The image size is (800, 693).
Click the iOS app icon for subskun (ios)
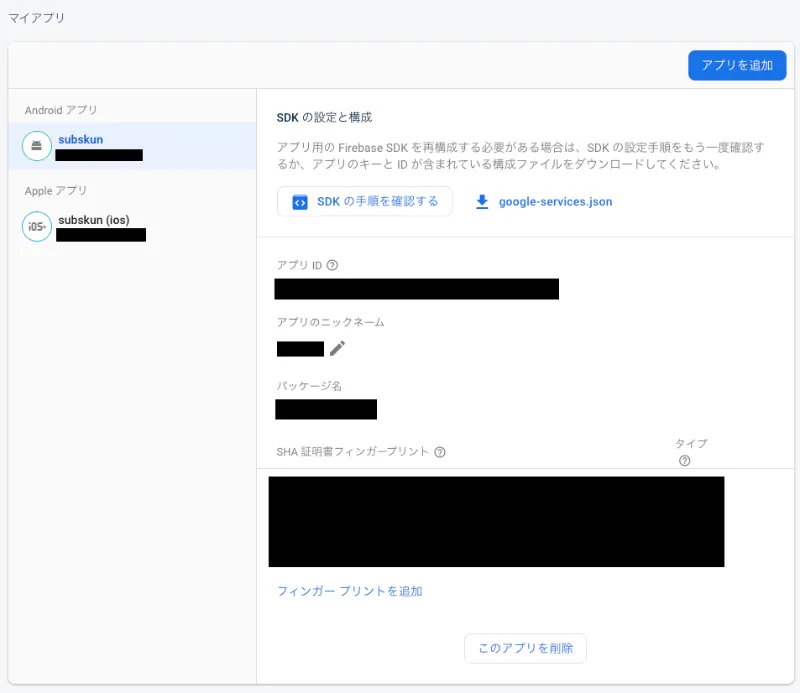point(36,226)
